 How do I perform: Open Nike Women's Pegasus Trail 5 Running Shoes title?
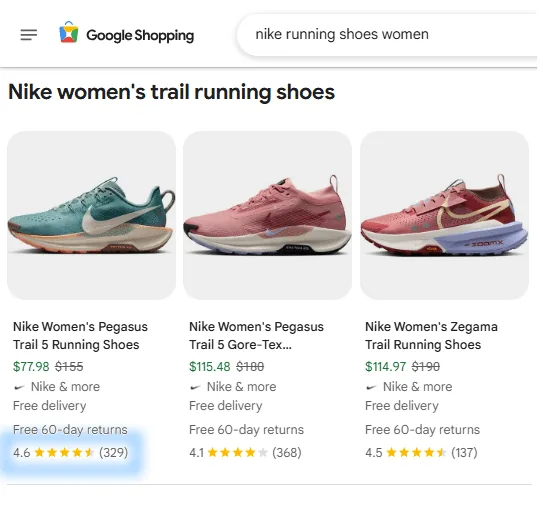click(x=80, y=336)
